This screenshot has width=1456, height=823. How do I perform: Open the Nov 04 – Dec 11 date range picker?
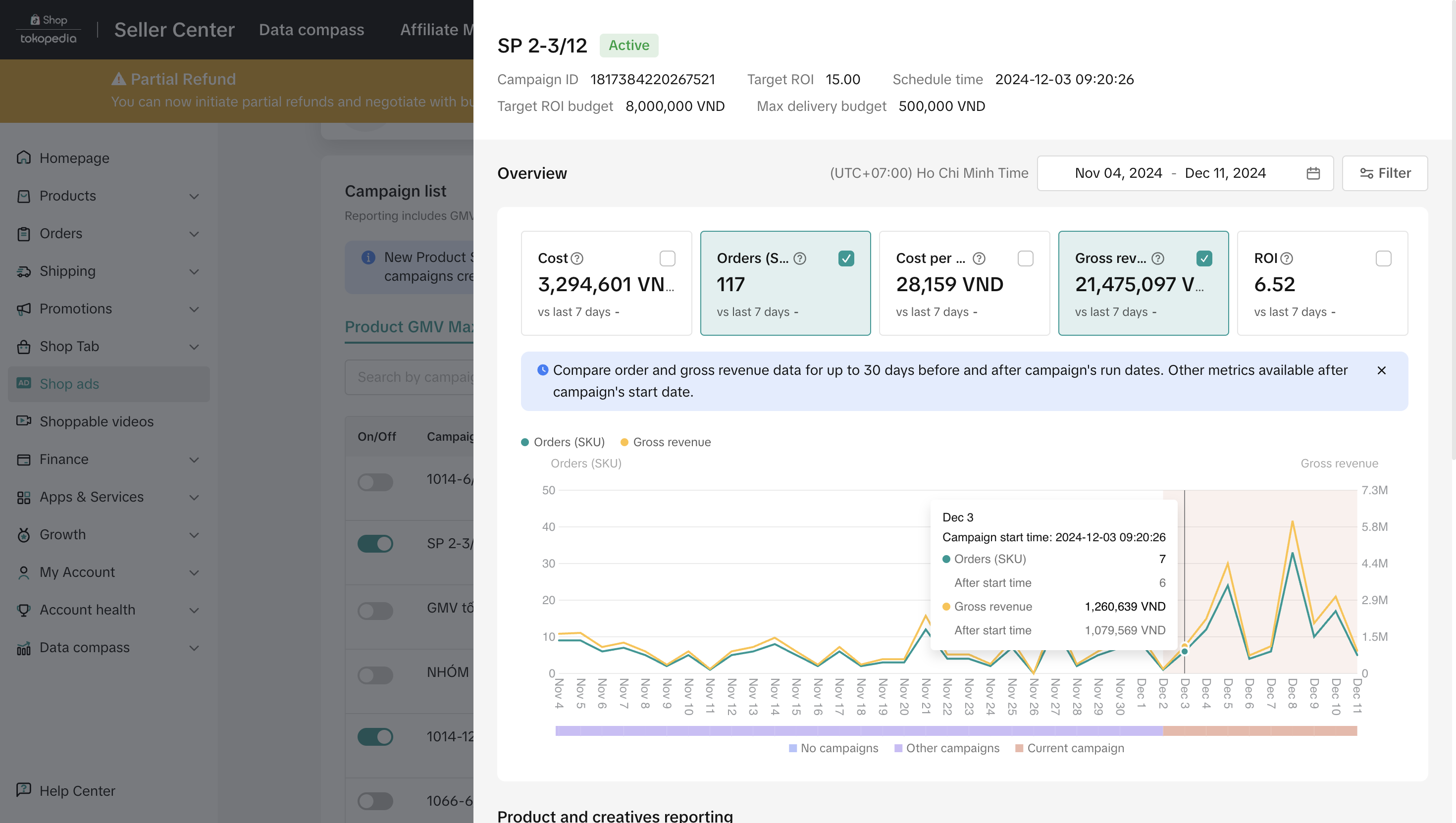click(x=1170, y=173)
